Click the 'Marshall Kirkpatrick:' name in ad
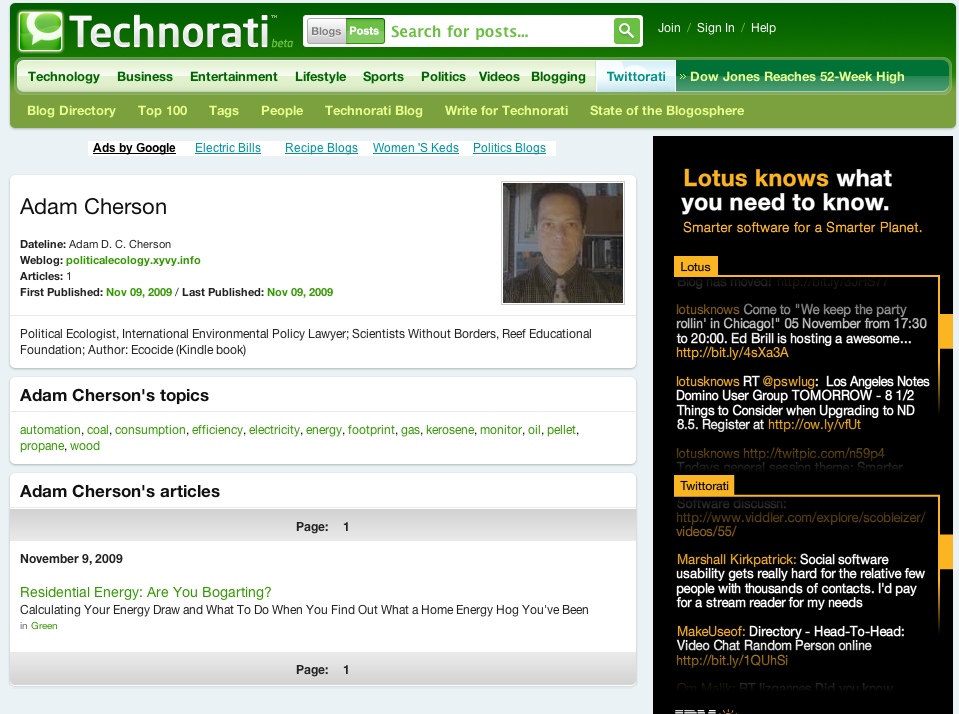The width and height of the screenshot is (959, 714). click(x=736, y=560)
